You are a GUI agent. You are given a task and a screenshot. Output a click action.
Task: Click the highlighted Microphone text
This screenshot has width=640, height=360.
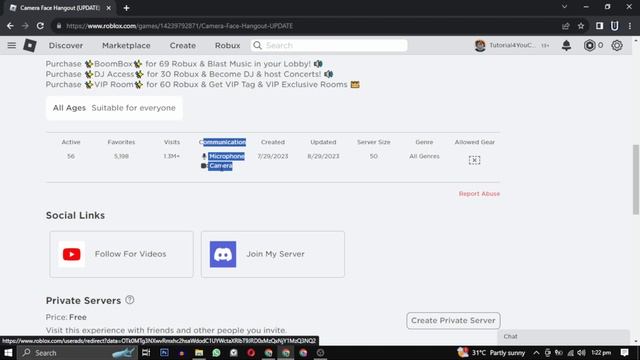click(x=227, y=156)
